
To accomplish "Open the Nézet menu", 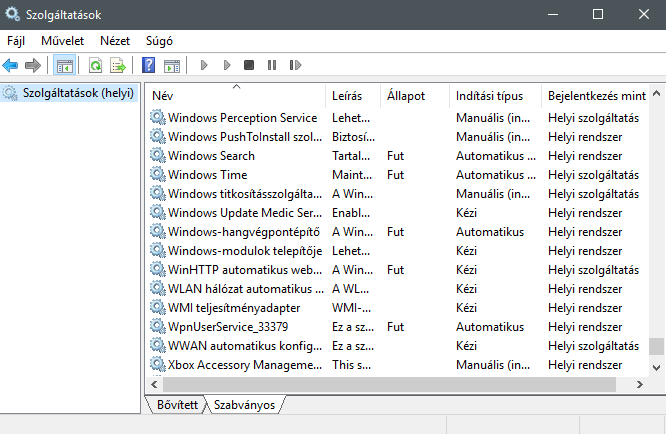I will pos(115,41).
